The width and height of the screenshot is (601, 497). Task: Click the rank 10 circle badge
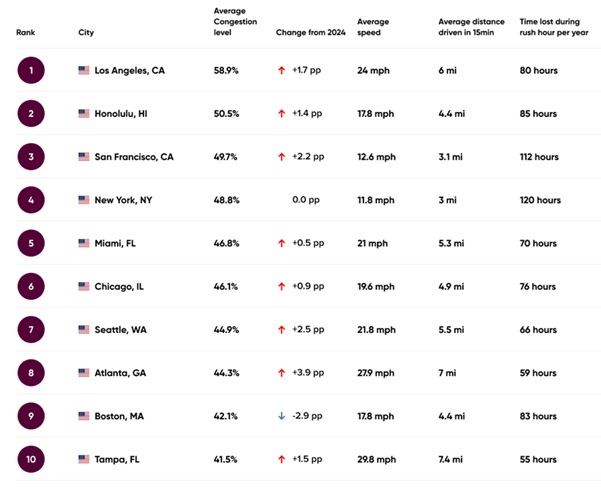pos(31,458)
